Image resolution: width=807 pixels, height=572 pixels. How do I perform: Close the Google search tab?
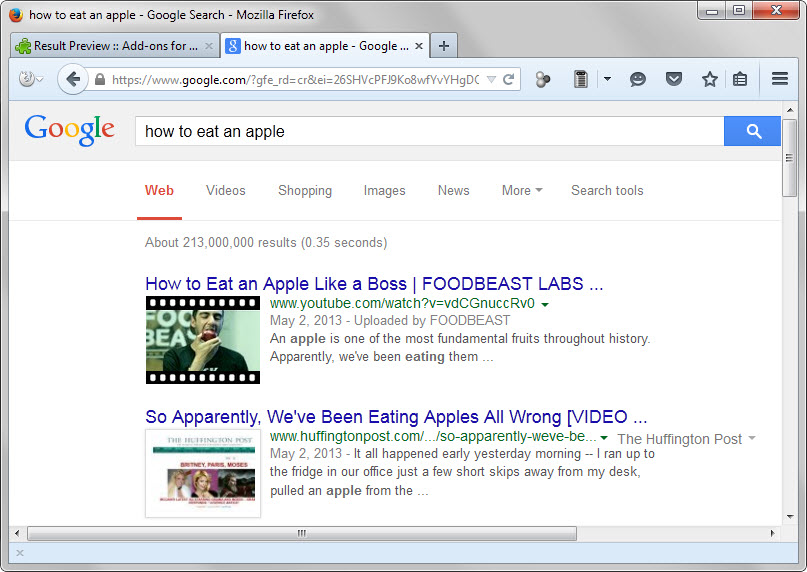tap(419, 46)
